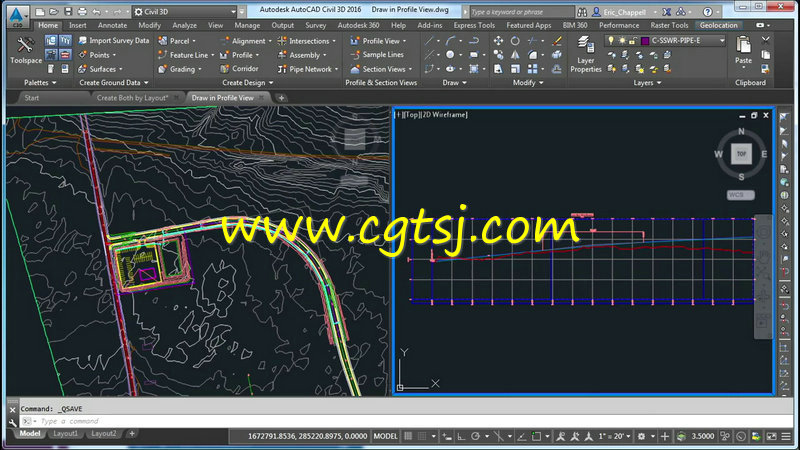Switch to the Start drawing tab
The width and height of the screenshot is (800, 450).
32,97
